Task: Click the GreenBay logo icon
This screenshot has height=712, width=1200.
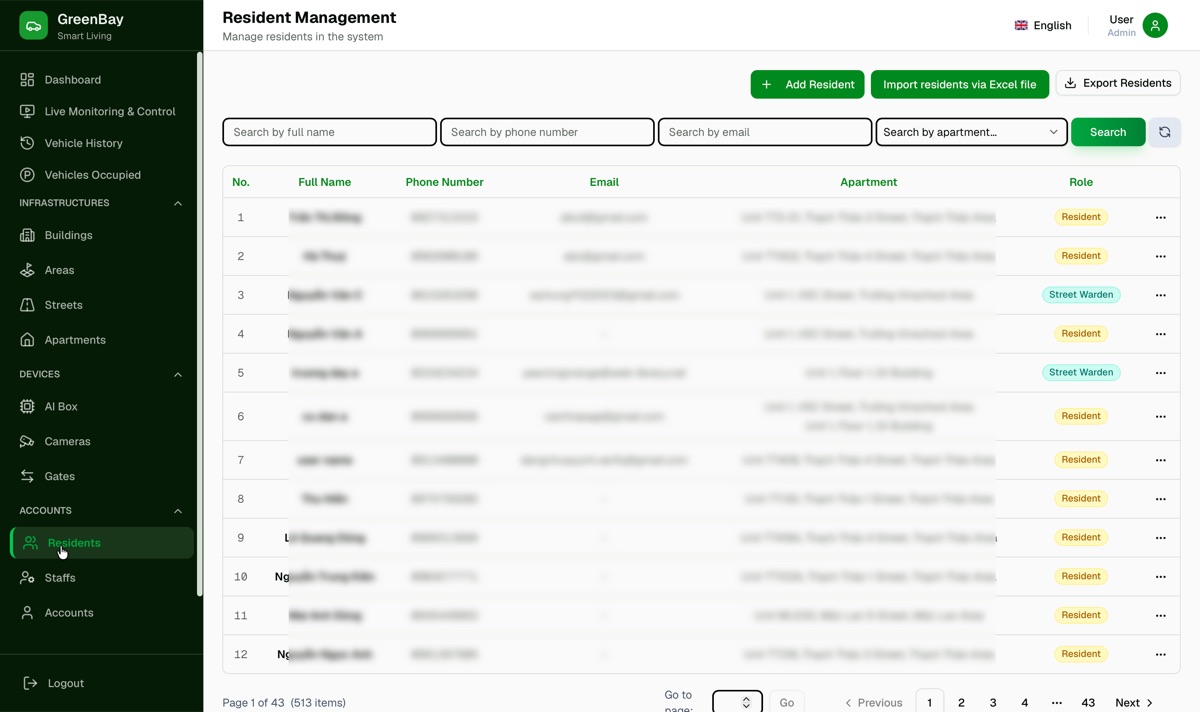Action: 33,26
